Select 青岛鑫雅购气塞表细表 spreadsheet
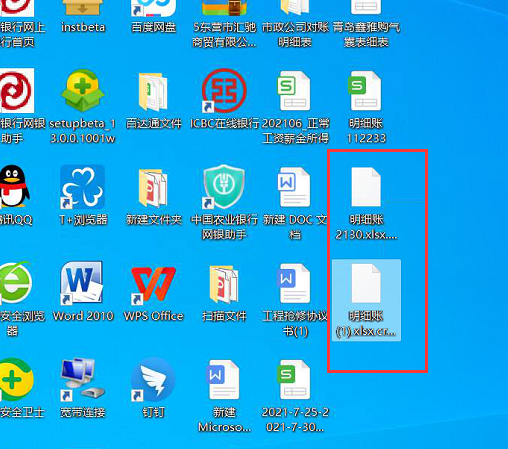 point(366,7)
